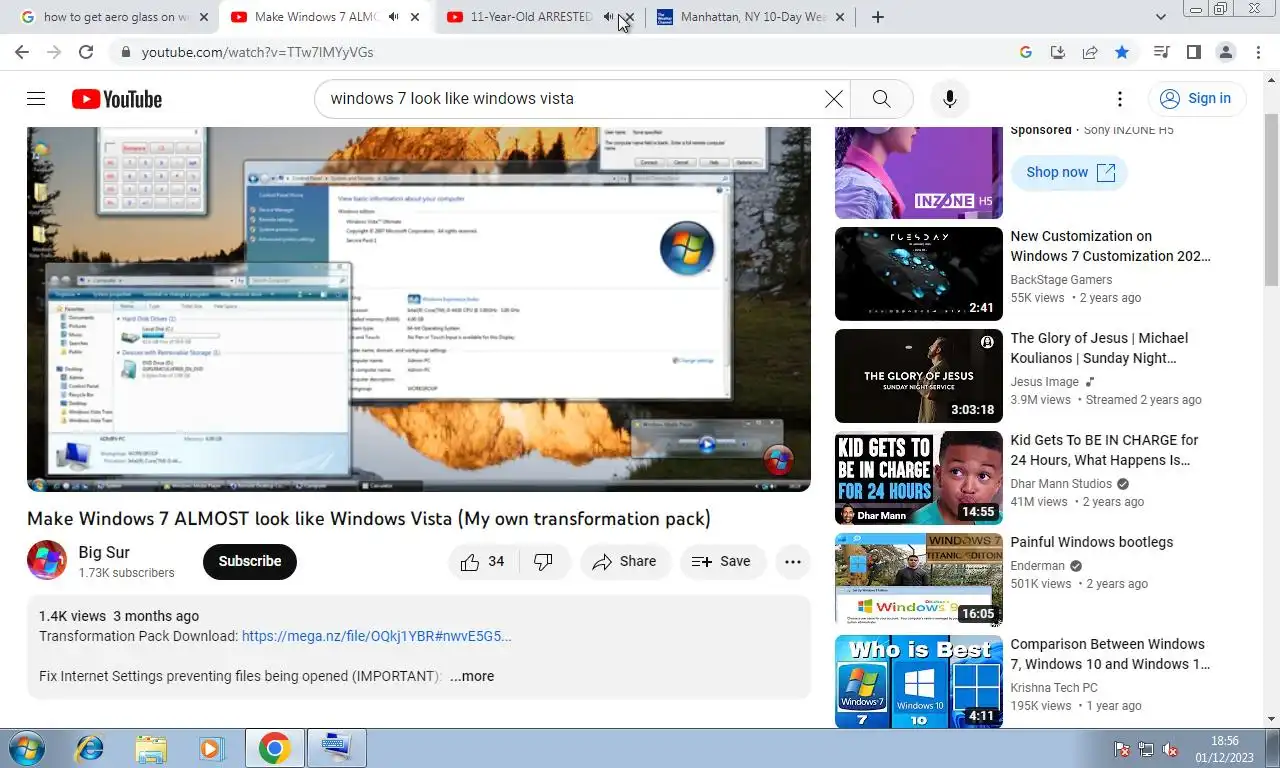Screen dimensions: 1280x768
Task: Close the 'how to get aero glass' tab
Action: 204,17
